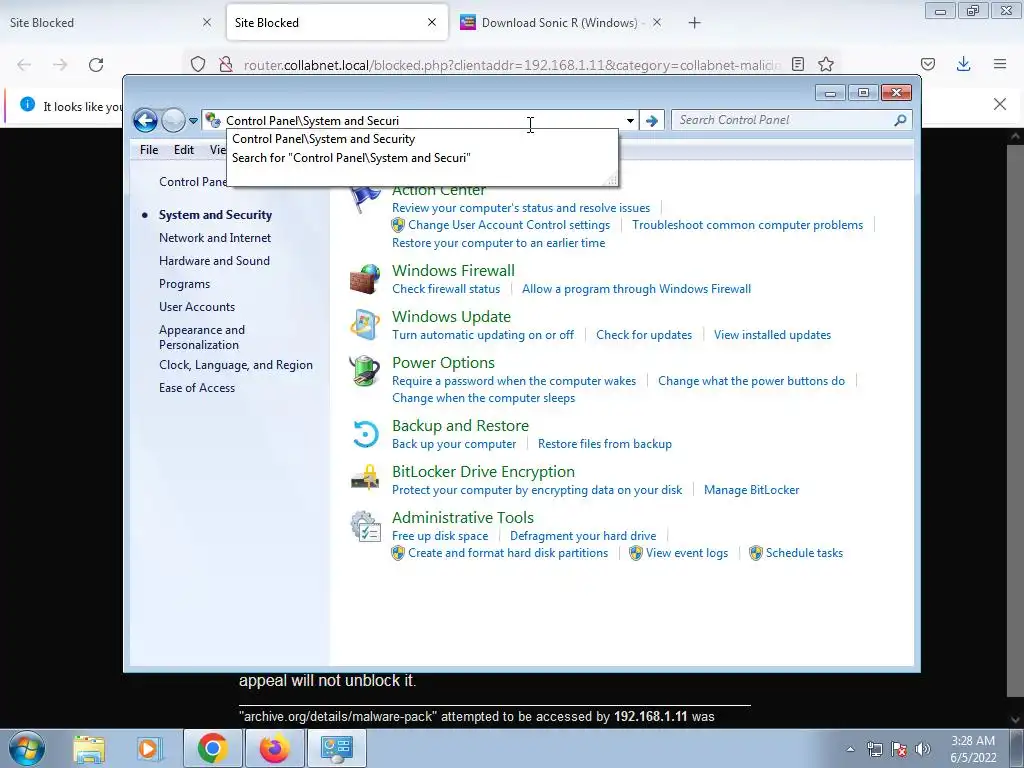Screen dimensions: 1024x768
Task: Click Restore files from backup link
Action: point(605,444)
